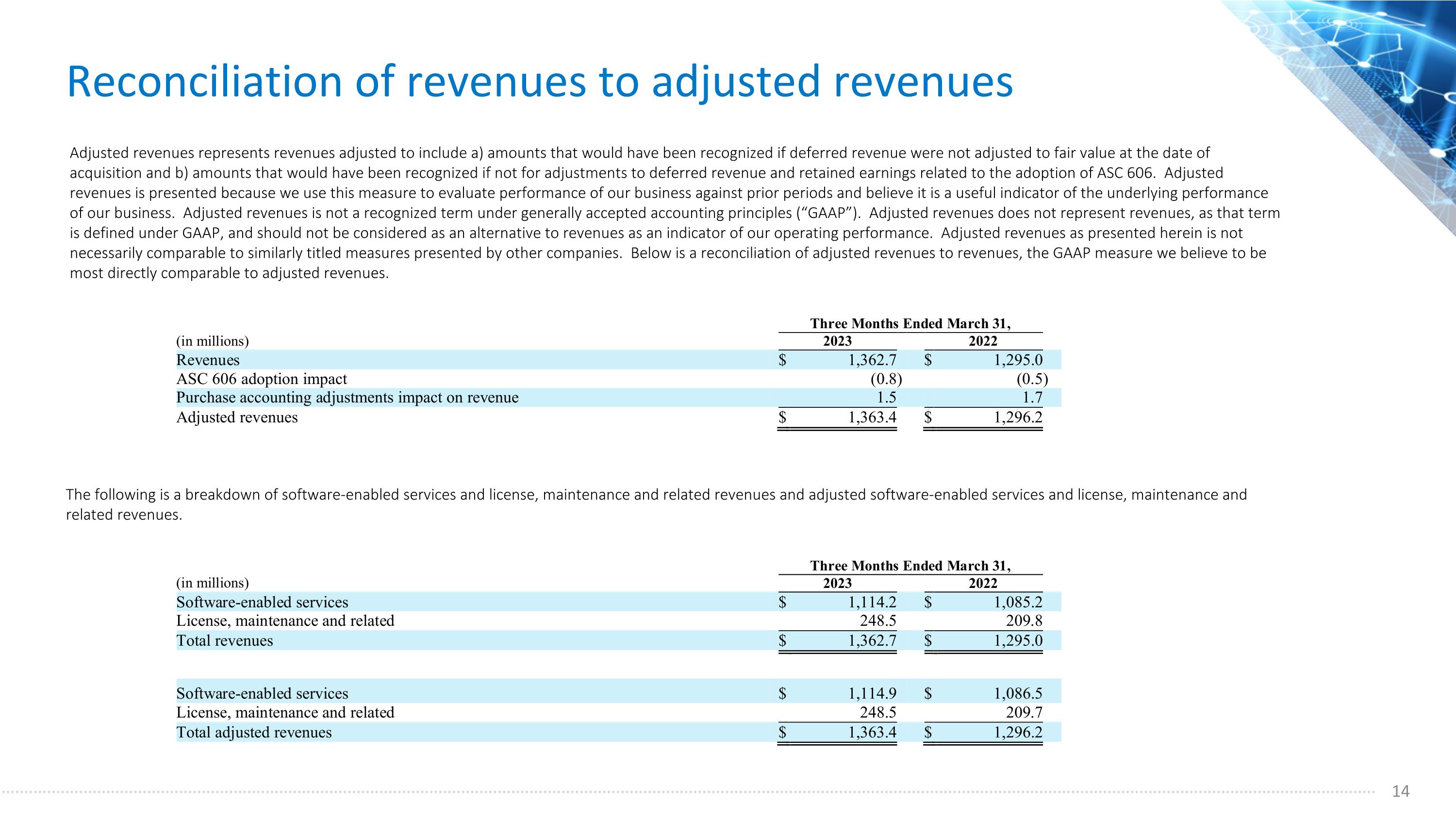The image size is (1456, 819).
Task: Click the 2022 total adjusted revenues 1,296.2 in bottom table
Action: (x=1018, y=732)
